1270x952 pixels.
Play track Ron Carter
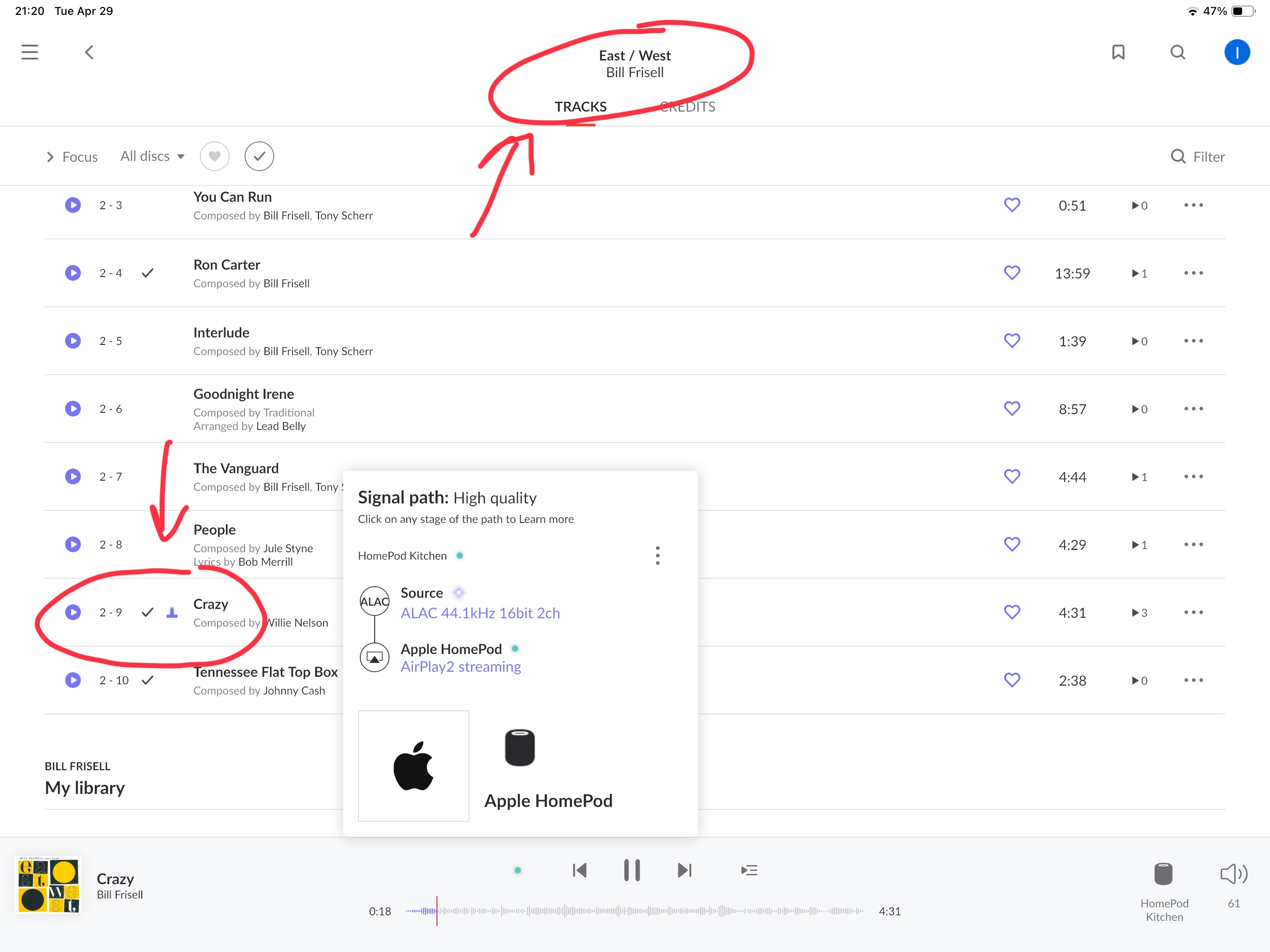coord(73,273)
